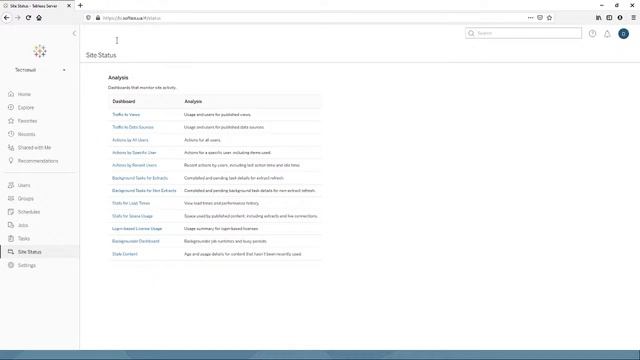Open Background Tasks for Non Extracts

click(x=144, y=191)
